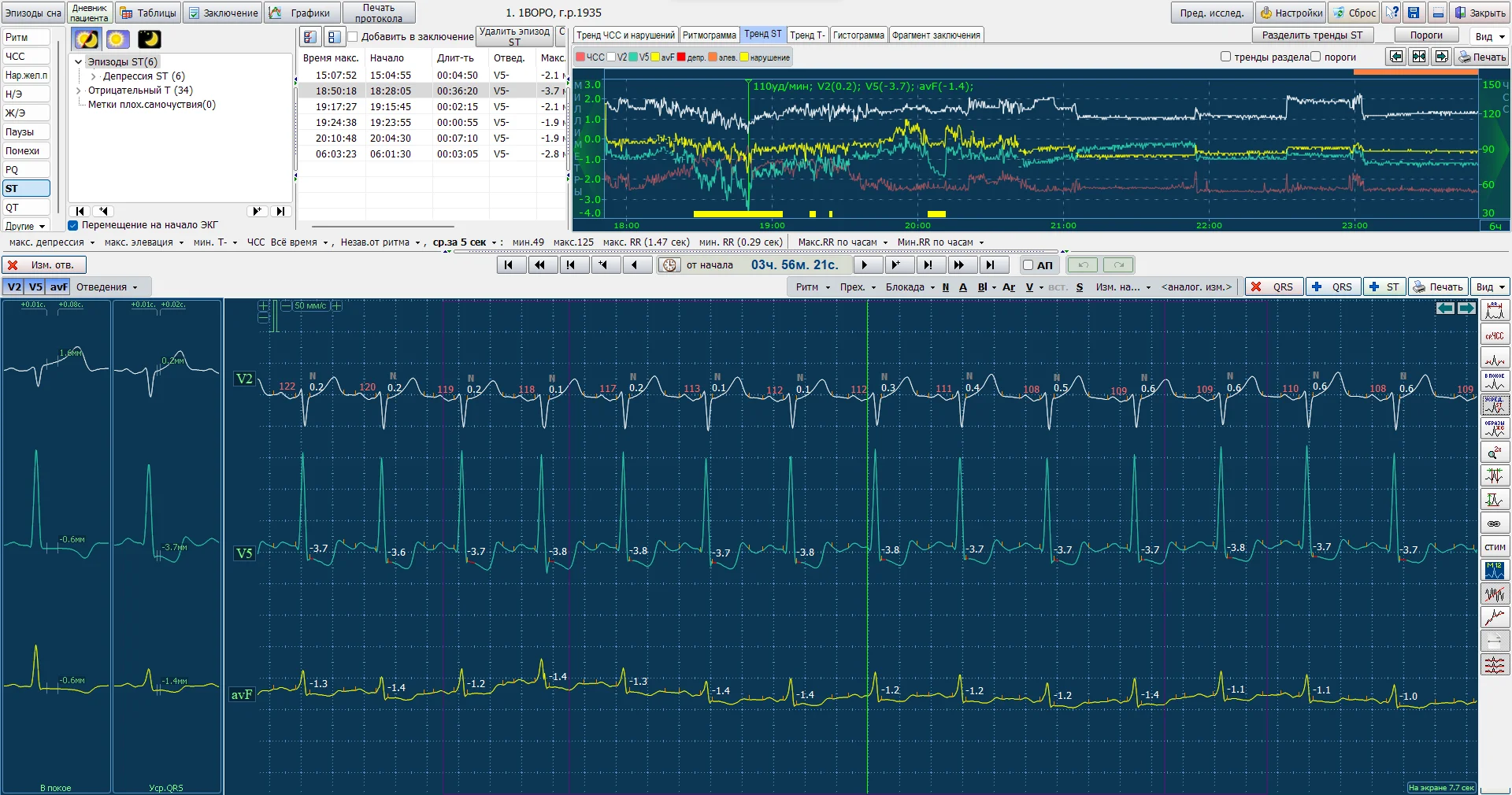Select the nighttime moon filter icon
1512x795 pixels.
(x=149, y=39)
